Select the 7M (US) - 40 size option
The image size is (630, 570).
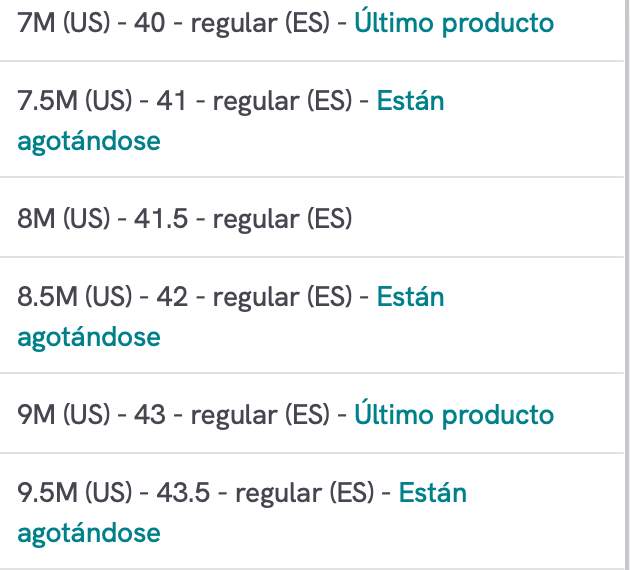pos(312,24)
